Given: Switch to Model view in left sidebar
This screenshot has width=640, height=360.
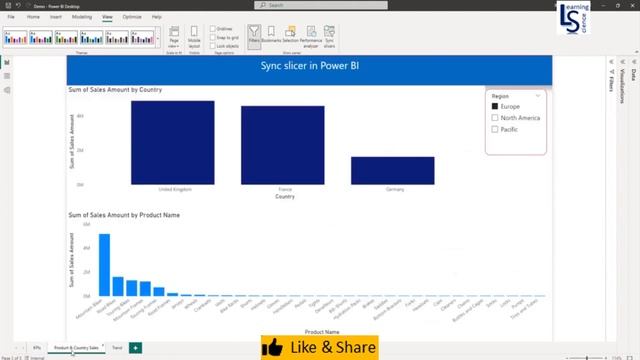Looking at the screenshot, I should [7, 90].
